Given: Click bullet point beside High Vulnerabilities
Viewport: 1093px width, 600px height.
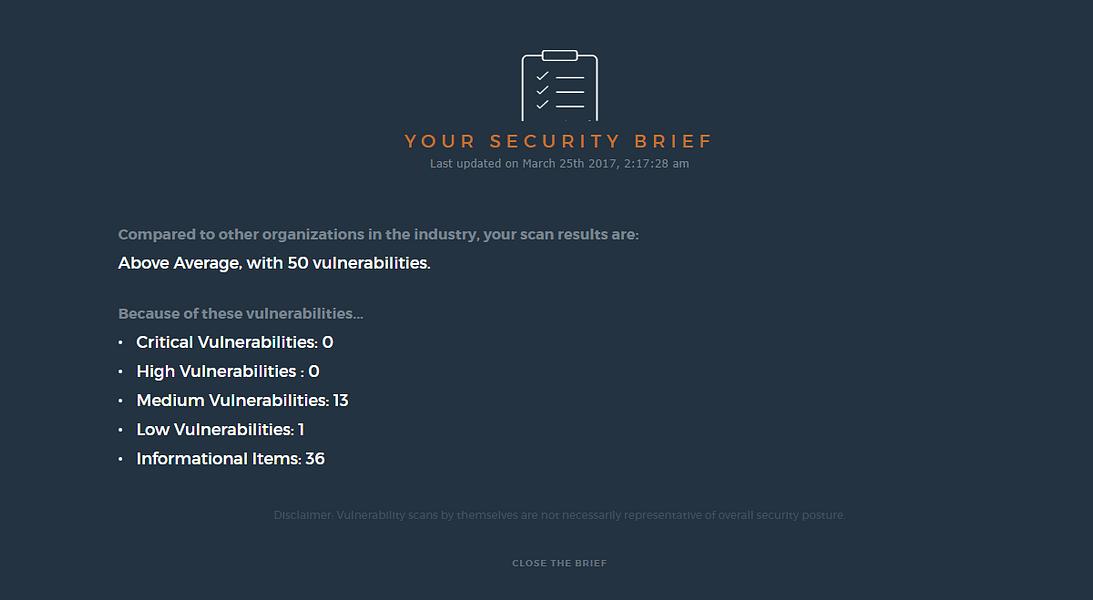Looking at the screenshot, I should (121, 371).
